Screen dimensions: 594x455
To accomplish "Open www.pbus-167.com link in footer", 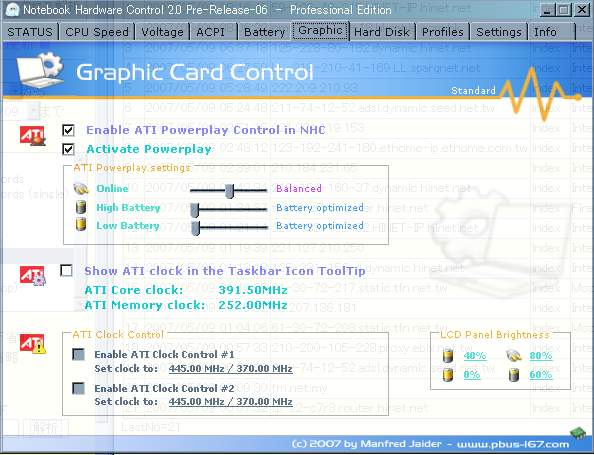I will tap(513, 444).
